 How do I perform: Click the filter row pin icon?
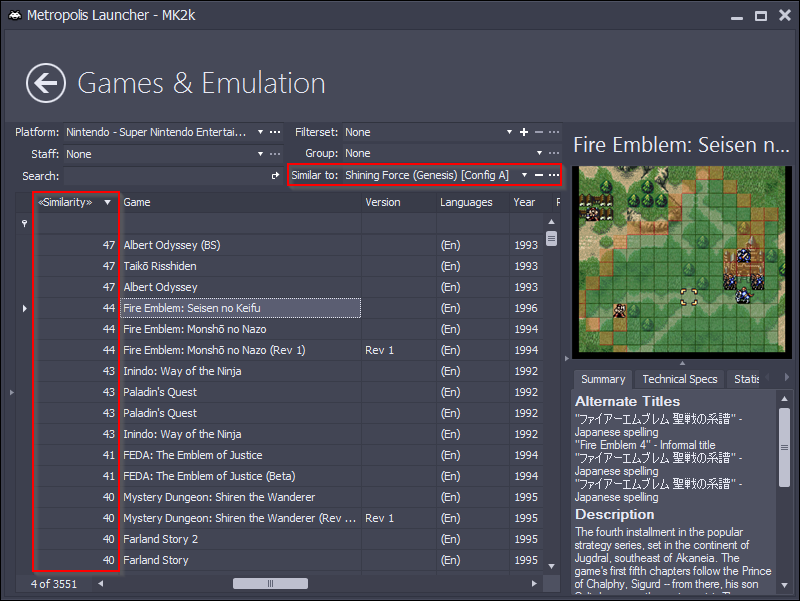click(x=24, y=223)
